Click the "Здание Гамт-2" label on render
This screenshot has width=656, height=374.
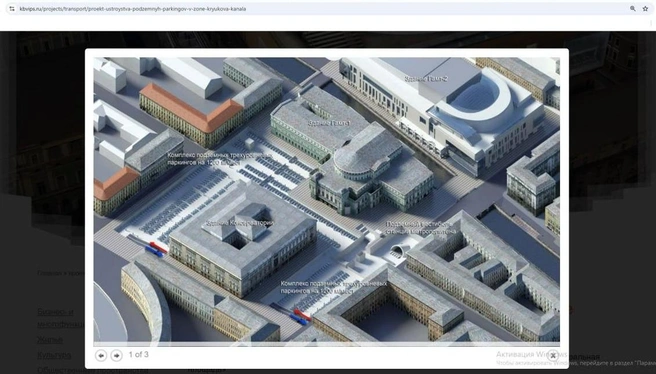click(426, 78)
